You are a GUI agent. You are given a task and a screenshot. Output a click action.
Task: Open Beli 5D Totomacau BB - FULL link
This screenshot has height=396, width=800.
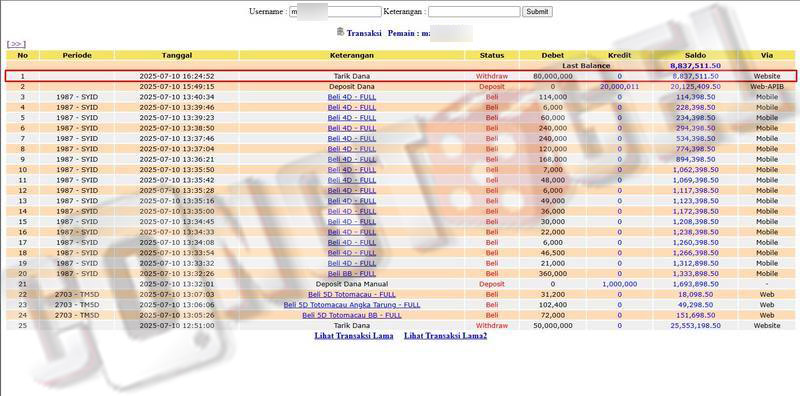(352, 315)
